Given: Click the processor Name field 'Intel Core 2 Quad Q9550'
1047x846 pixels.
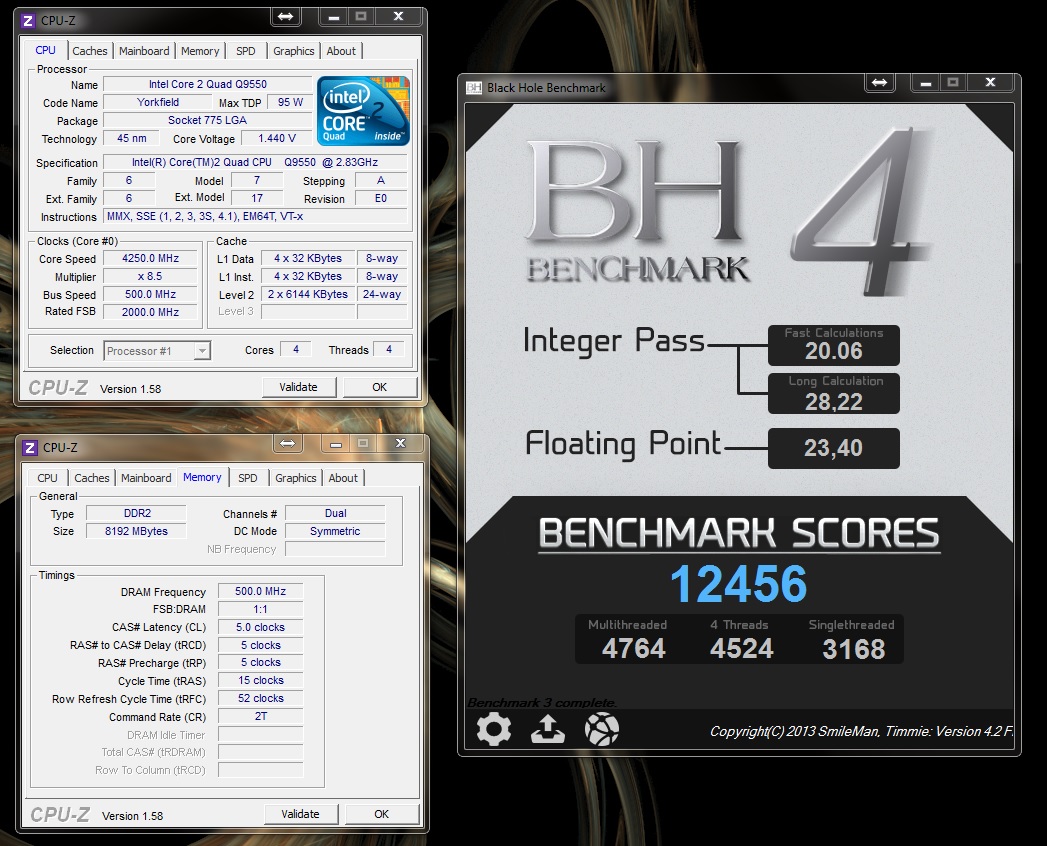Looking at the screenshot, I should click(208, 84).
